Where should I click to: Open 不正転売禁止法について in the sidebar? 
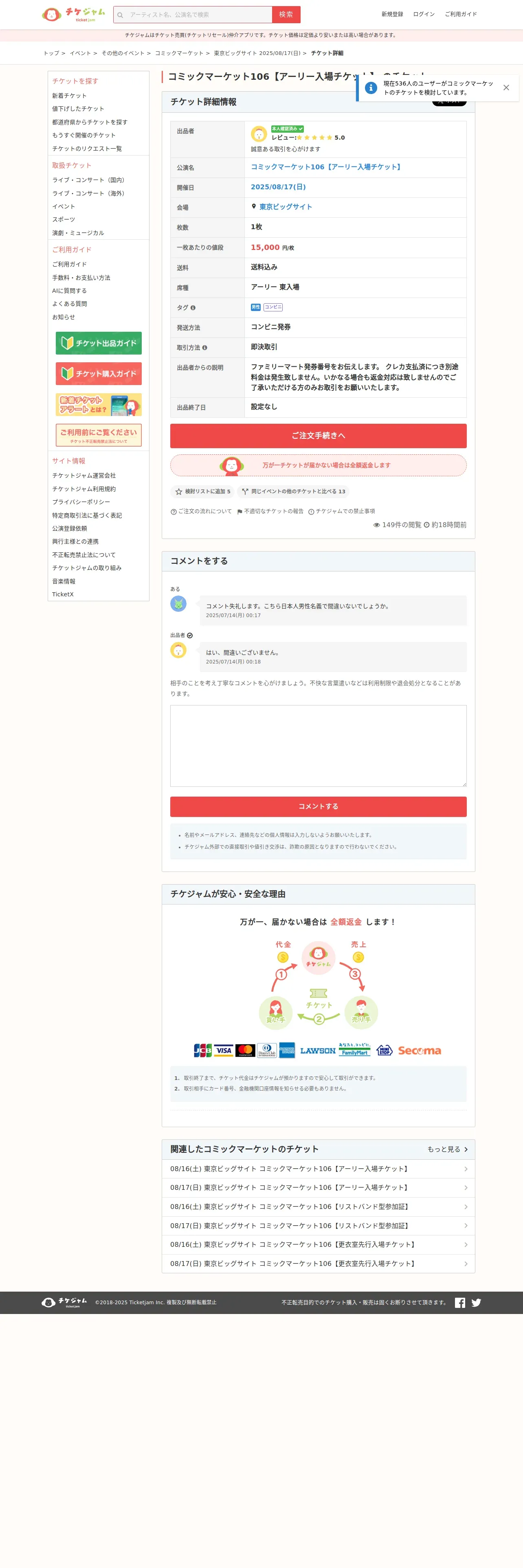84,555
